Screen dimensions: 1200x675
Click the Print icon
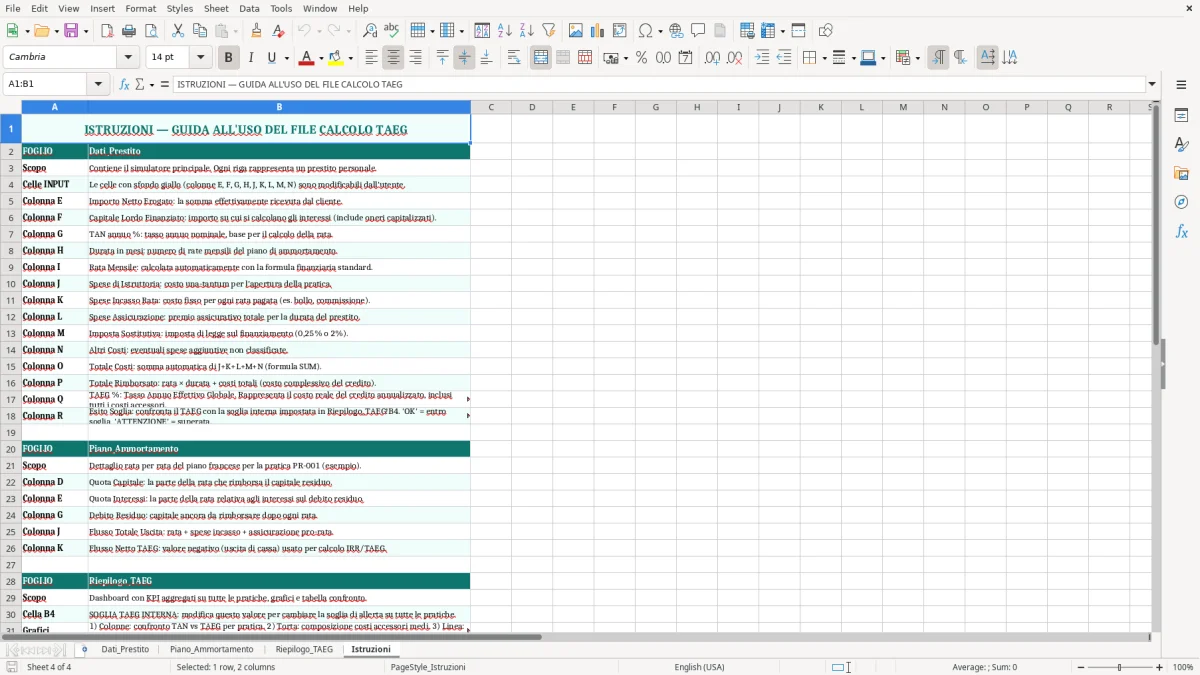[129, 31]
